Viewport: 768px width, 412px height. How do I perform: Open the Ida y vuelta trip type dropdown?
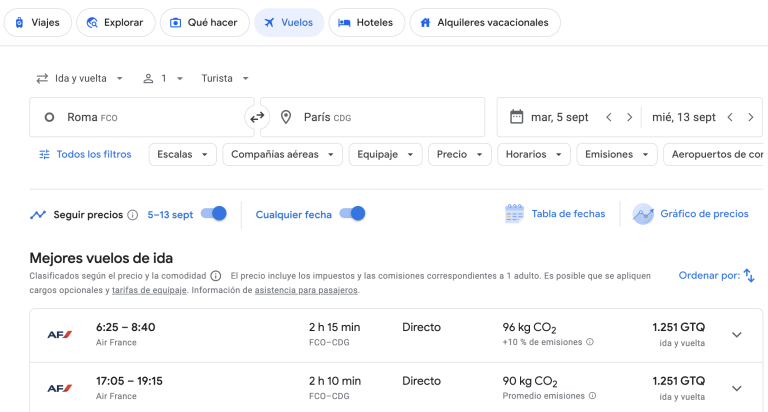click(x=80, y=78)
